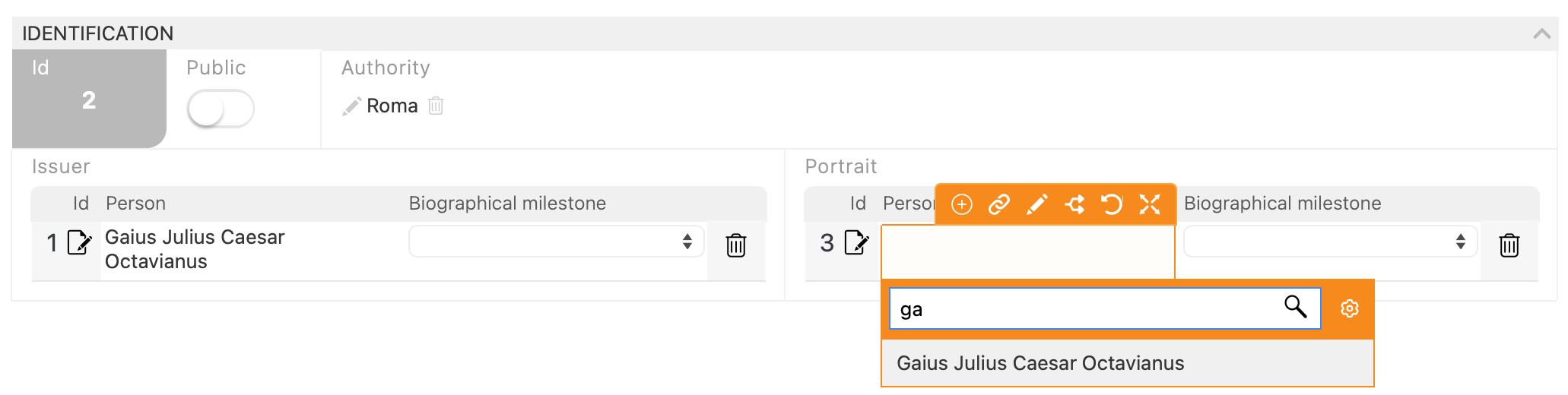The height and width of the screenshot is (395, 1568).
Task: Click the undo arrow icon in orange toolbar
Action: pyautogui.click(x=1112, y=204)
